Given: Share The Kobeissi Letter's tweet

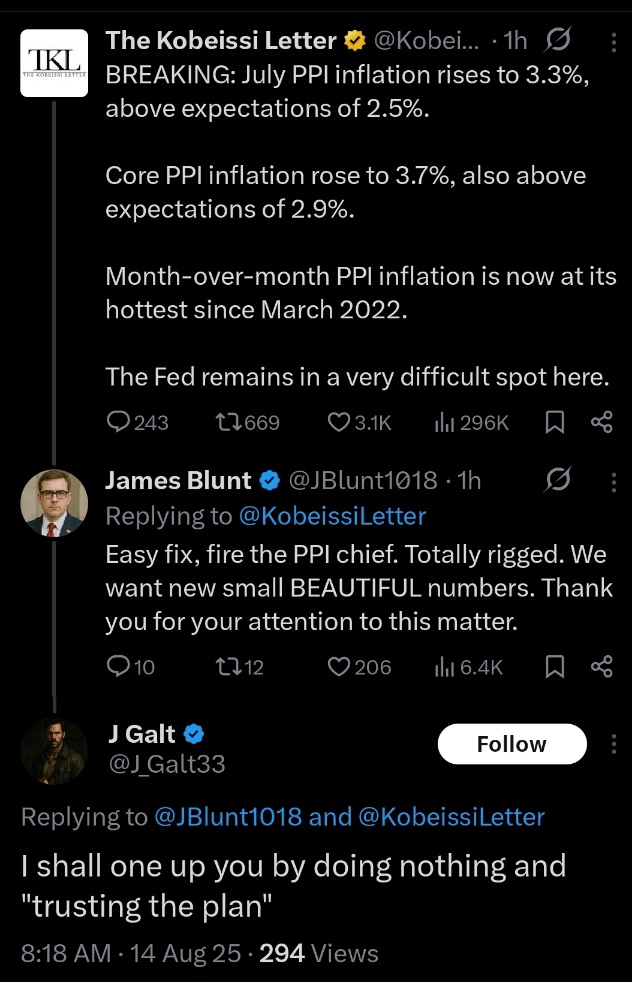Looking at the screenshot, I should click(x=601, y=422).
